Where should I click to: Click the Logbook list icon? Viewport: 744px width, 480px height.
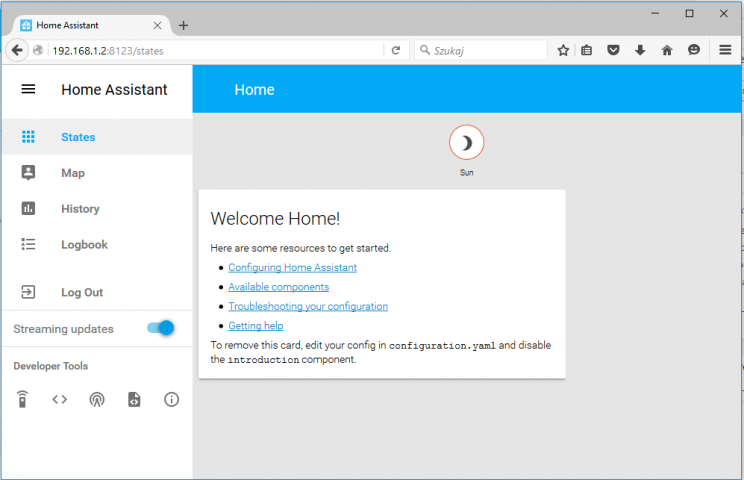(28, 244)
